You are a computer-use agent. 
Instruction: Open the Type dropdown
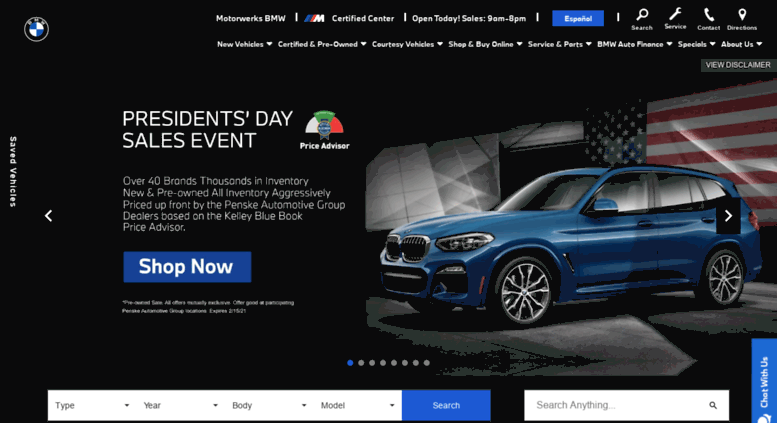[x=92, y=405]
